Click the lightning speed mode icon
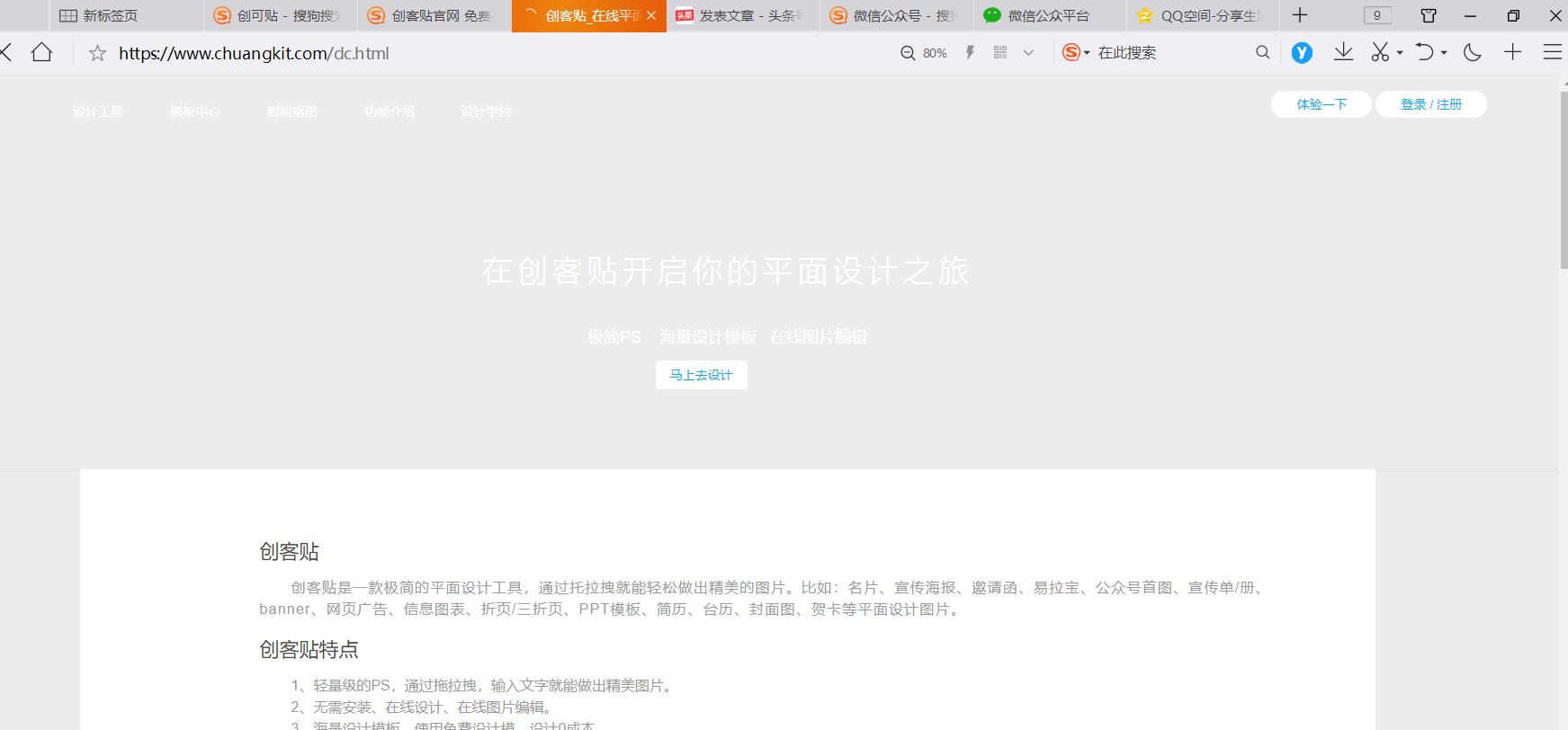The height and width of the screenshot is (730, 1568). 970,53
